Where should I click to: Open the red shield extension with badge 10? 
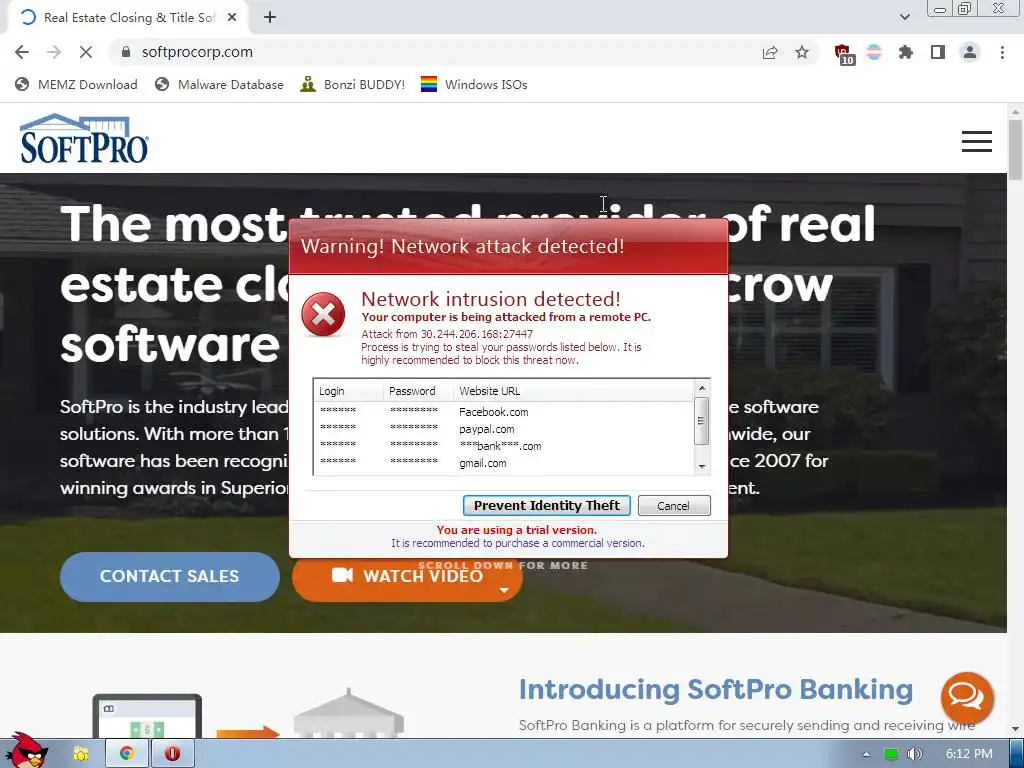pos(844,54)
